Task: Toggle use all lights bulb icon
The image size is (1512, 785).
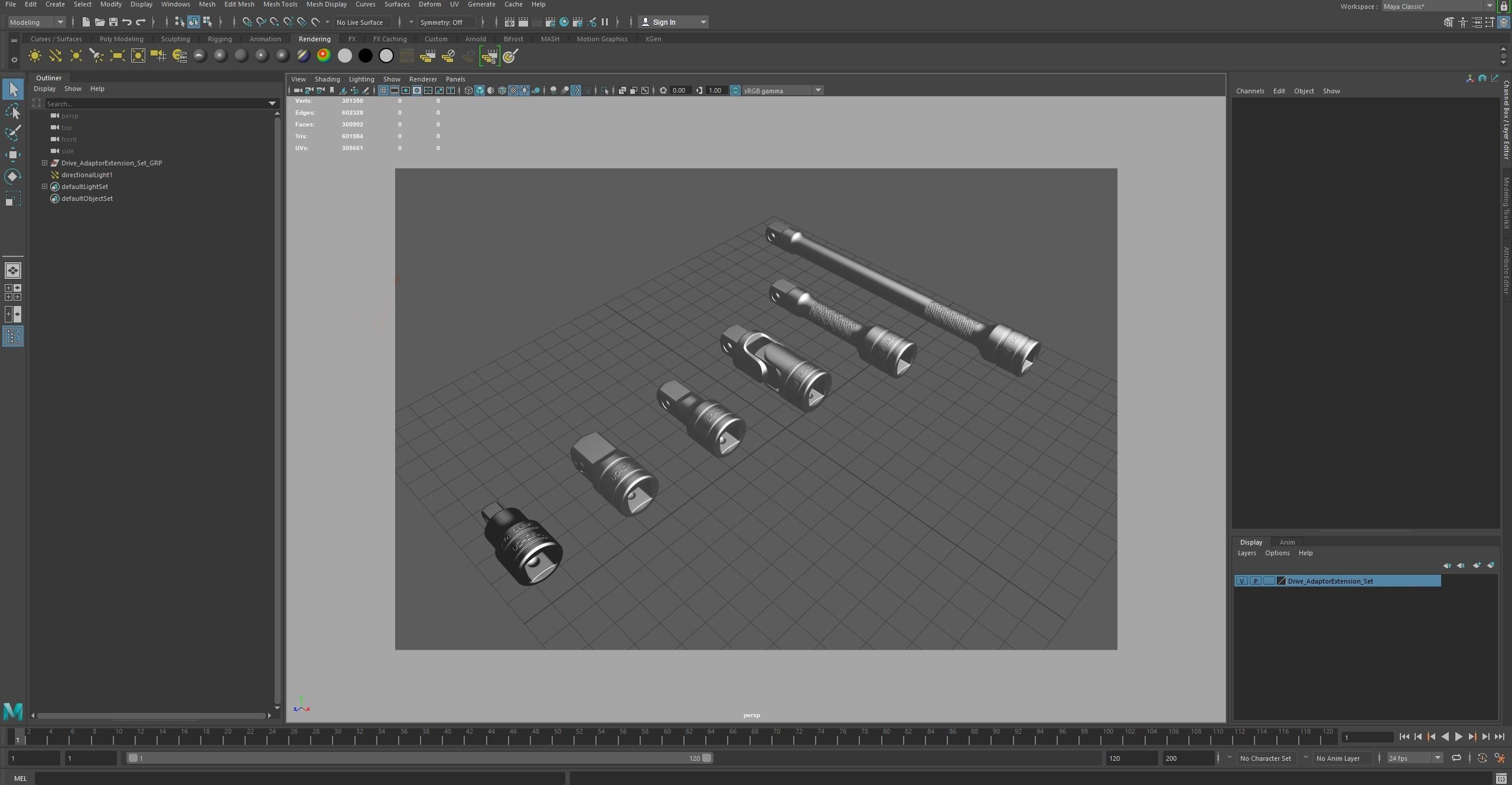Action: click(524, 90)
